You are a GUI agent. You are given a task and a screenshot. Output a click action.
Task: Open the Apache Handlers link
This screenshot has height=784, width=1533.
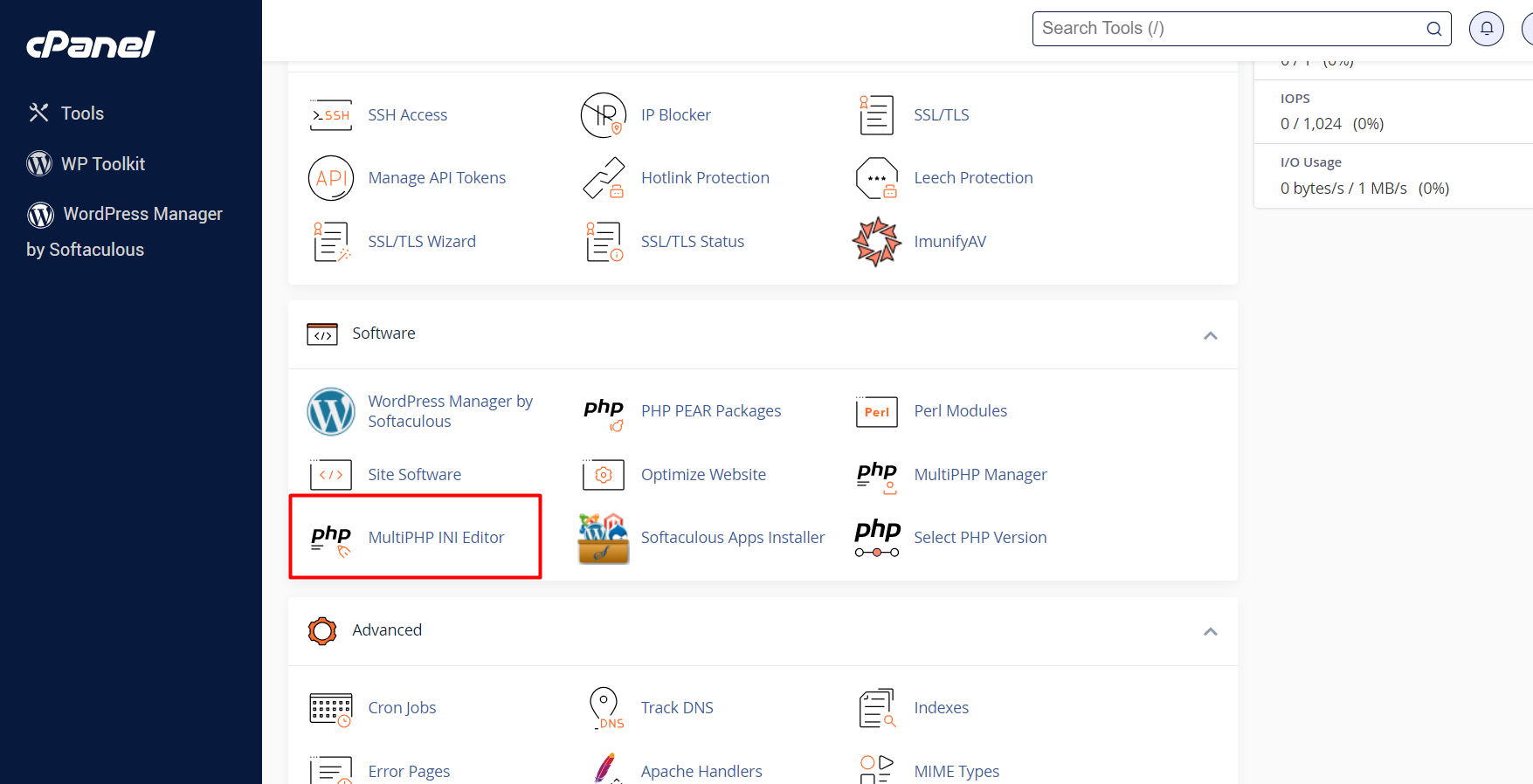pos(701,772)
